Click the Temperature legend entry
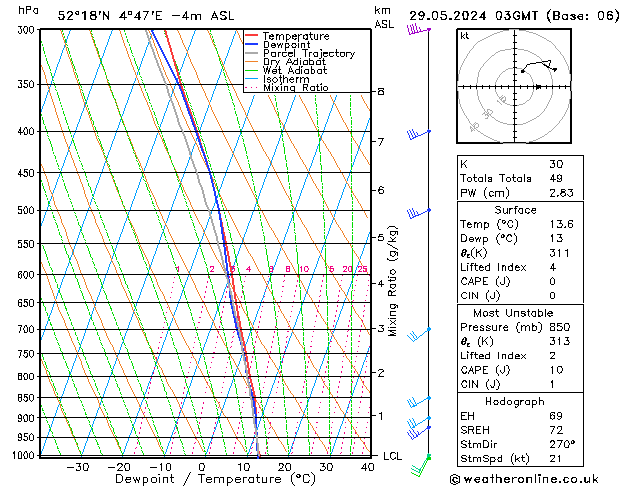Screen dimensions: 629x486 287,36
